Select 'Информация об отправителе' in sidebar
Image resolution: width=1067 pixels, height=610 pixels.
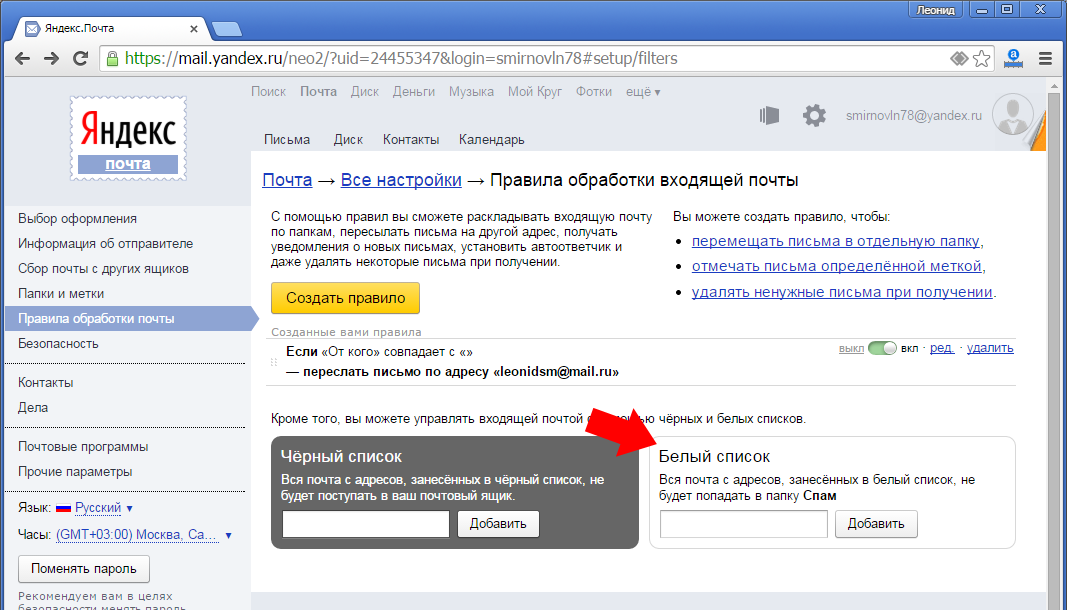click(x=105, y=244)
